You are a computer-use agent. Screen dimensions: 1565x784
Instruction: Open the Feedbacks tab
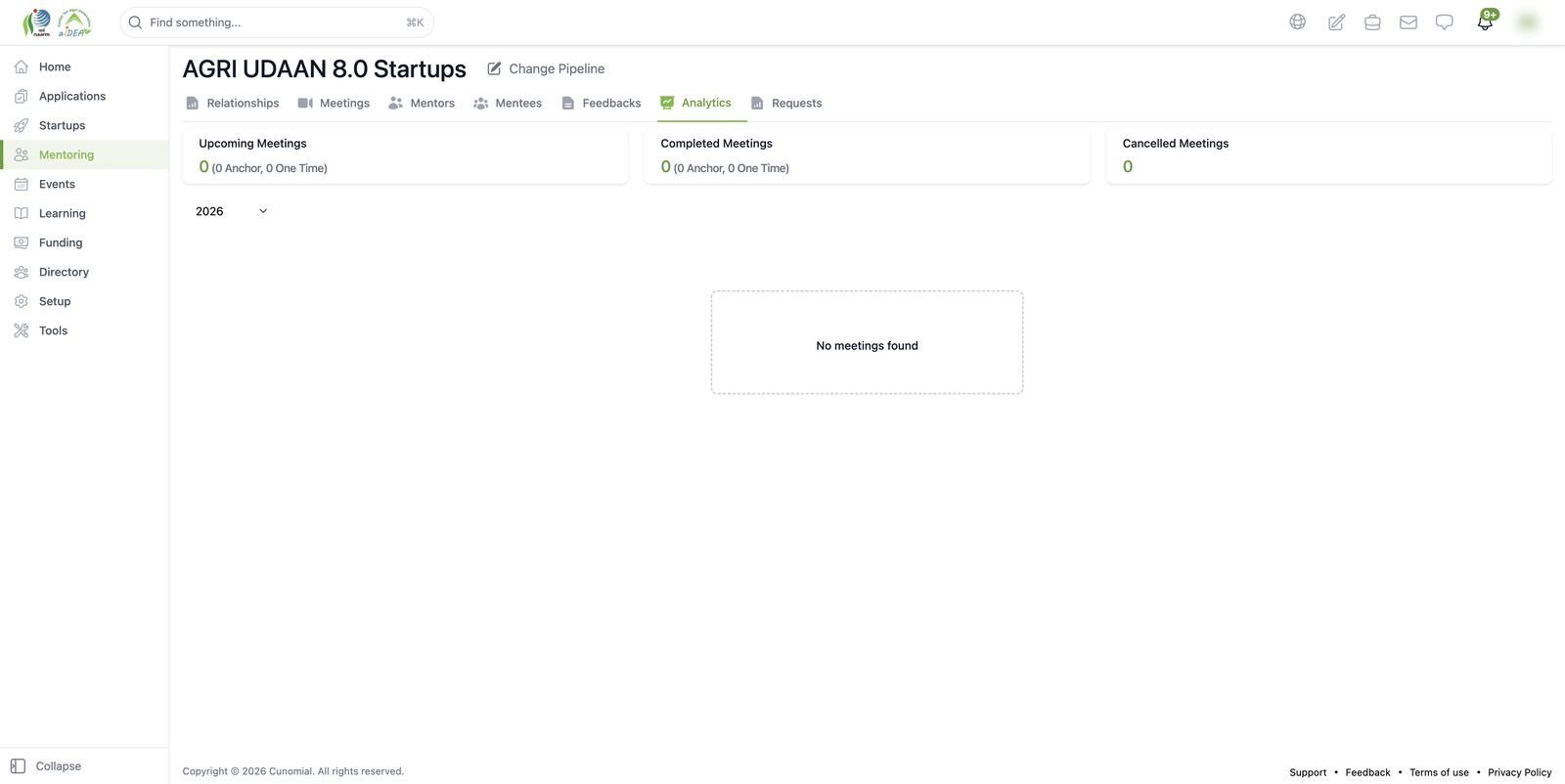pos(602,103)
